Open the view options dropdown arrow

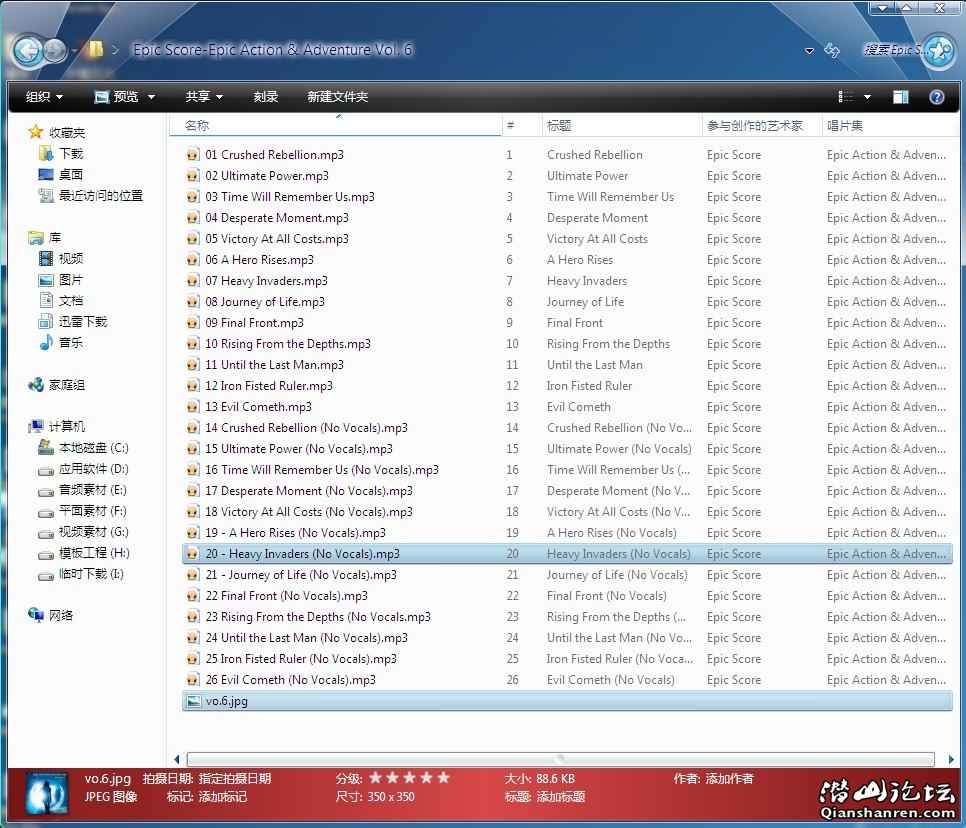tap(867, 97)
